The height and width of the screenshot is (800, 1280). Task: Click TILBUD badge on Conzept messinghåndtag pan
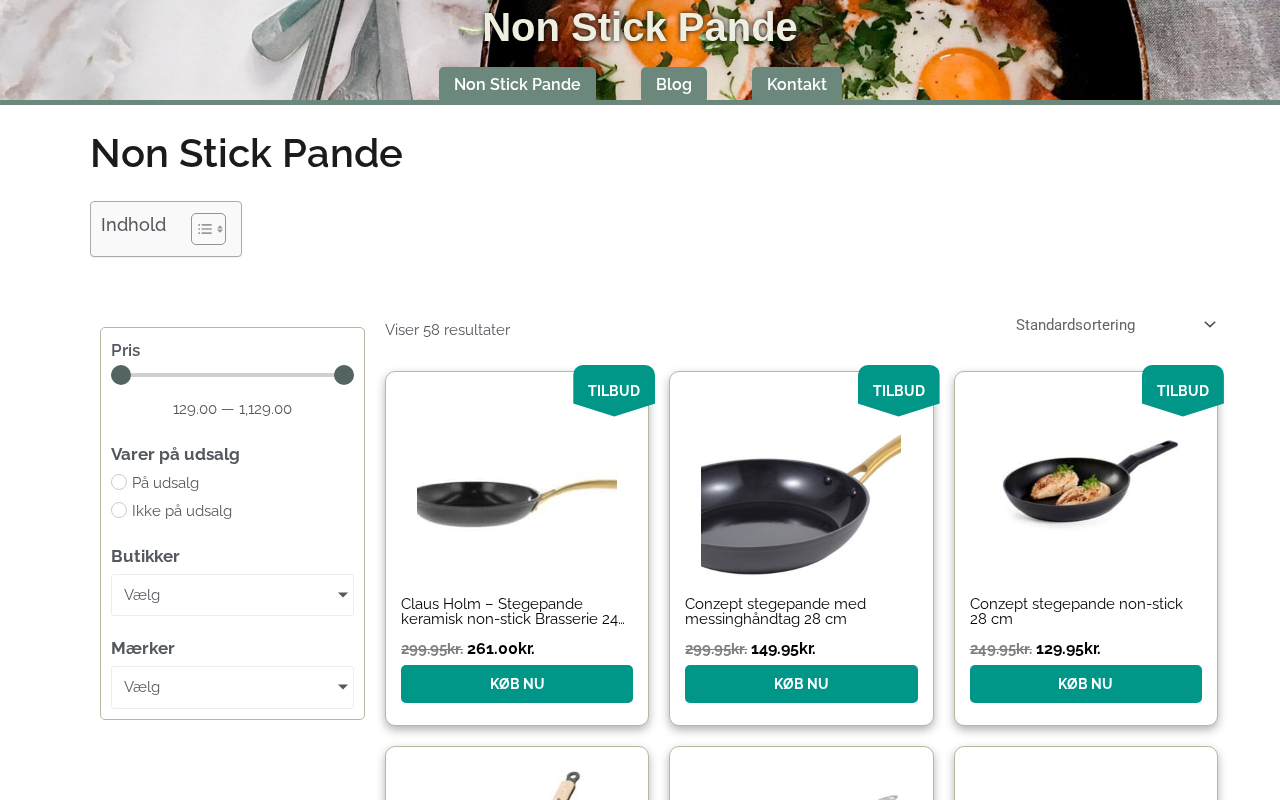[x=898, y=390]
